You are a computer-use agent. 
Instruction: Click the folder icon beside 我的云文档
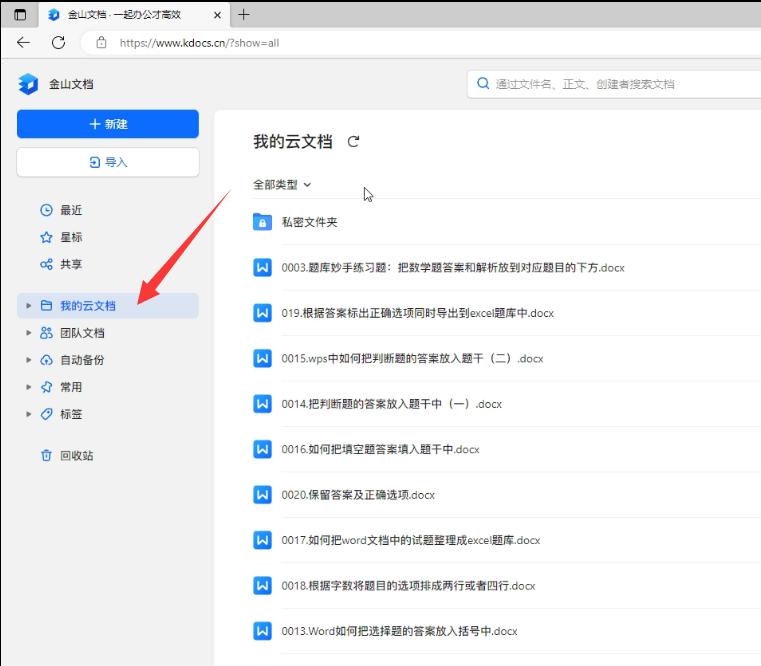(x=46, y=305)
